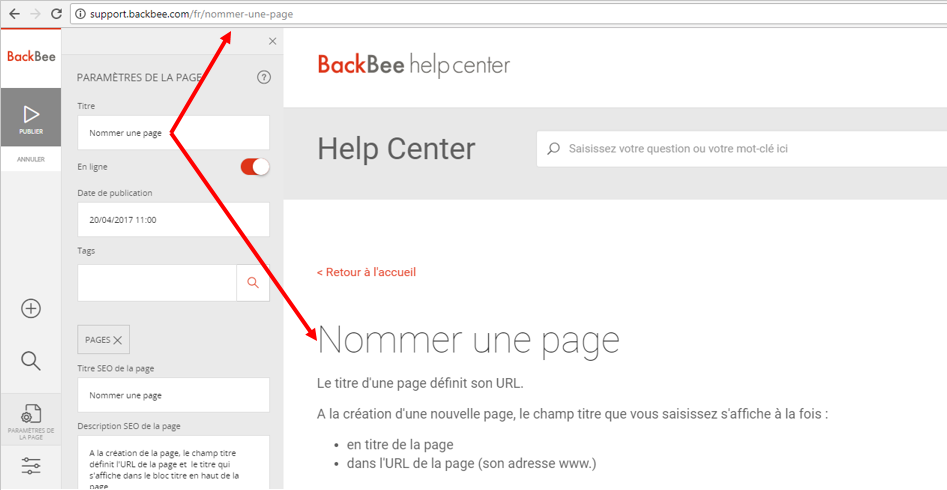This screenshot has width=947, height=490.
Task: Click the help question mark icon
Action: tap(264, 77)
